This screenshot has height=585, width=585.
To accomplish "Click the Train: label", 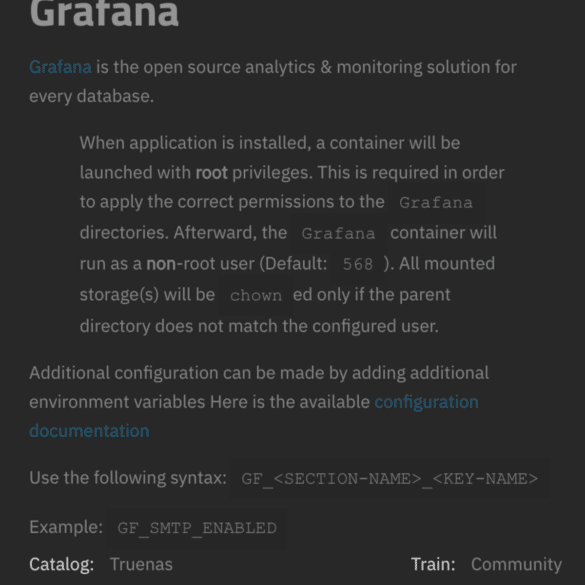I will click(x=433, y=564).
